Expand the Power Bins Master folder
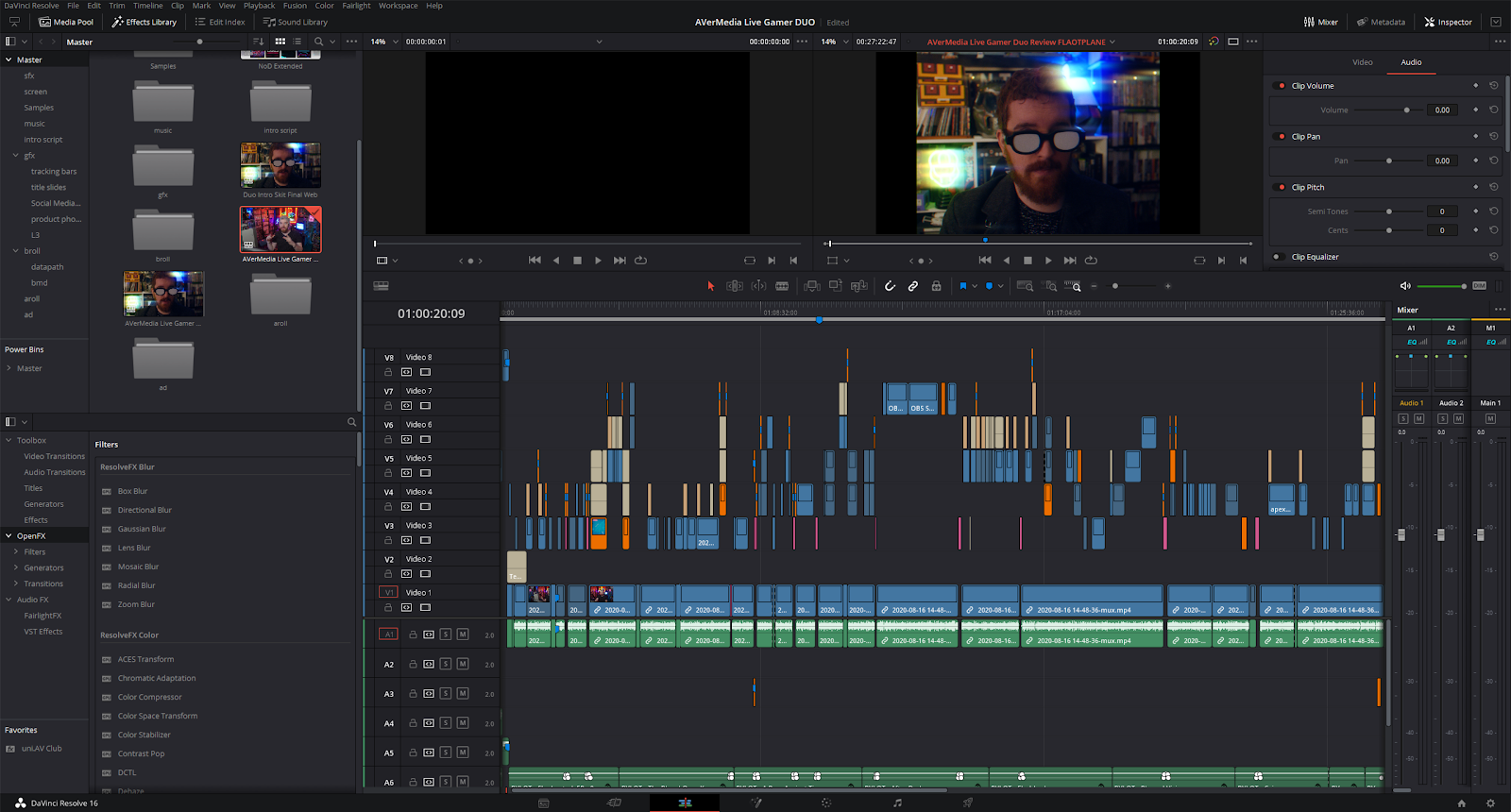Screen dimensions: 1511x812 (9, 368)
